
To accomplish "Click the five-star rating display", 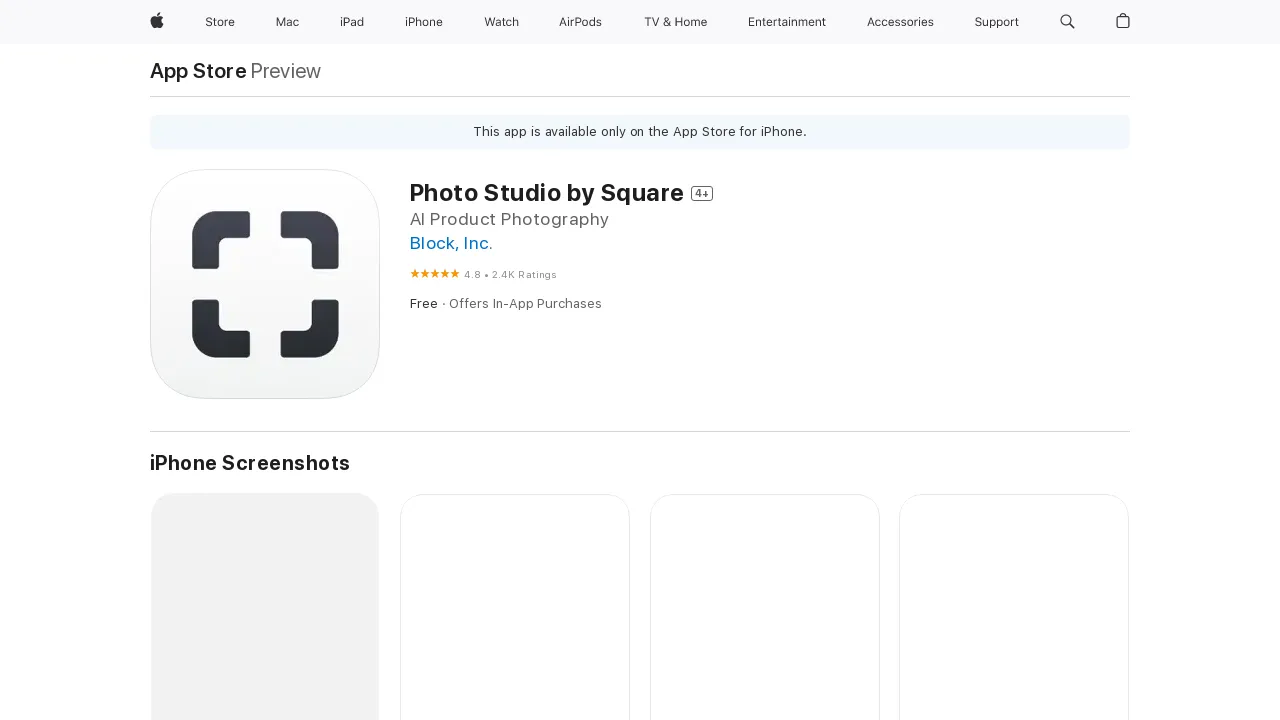I will (434, 273).
